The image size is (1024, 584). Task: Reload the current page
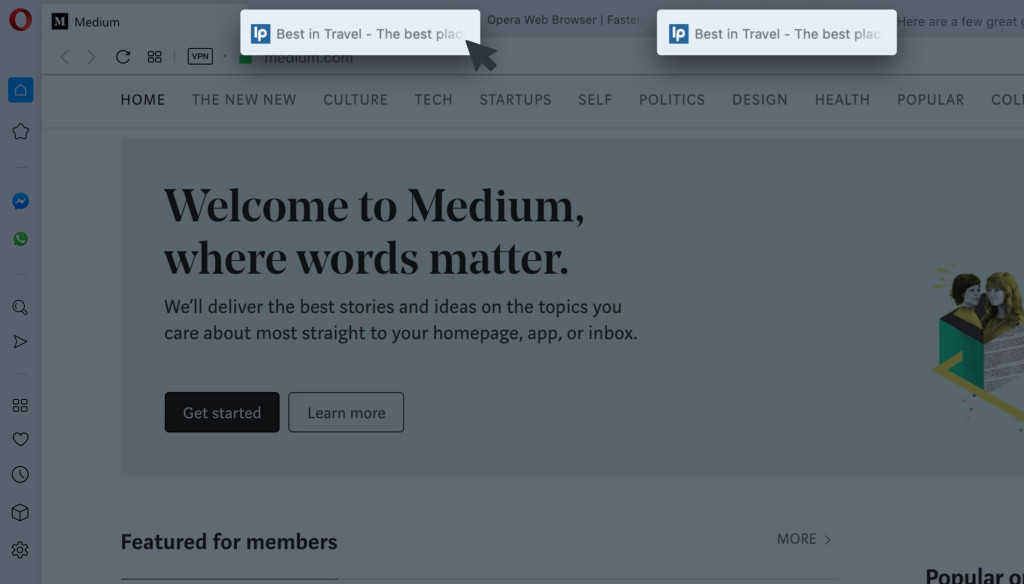(x=123, y=57)
